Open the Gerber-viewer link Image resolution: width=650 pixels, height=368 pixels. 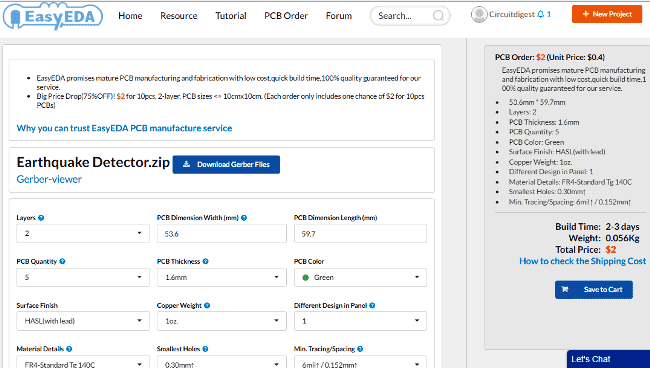click(x=49, y=179)
